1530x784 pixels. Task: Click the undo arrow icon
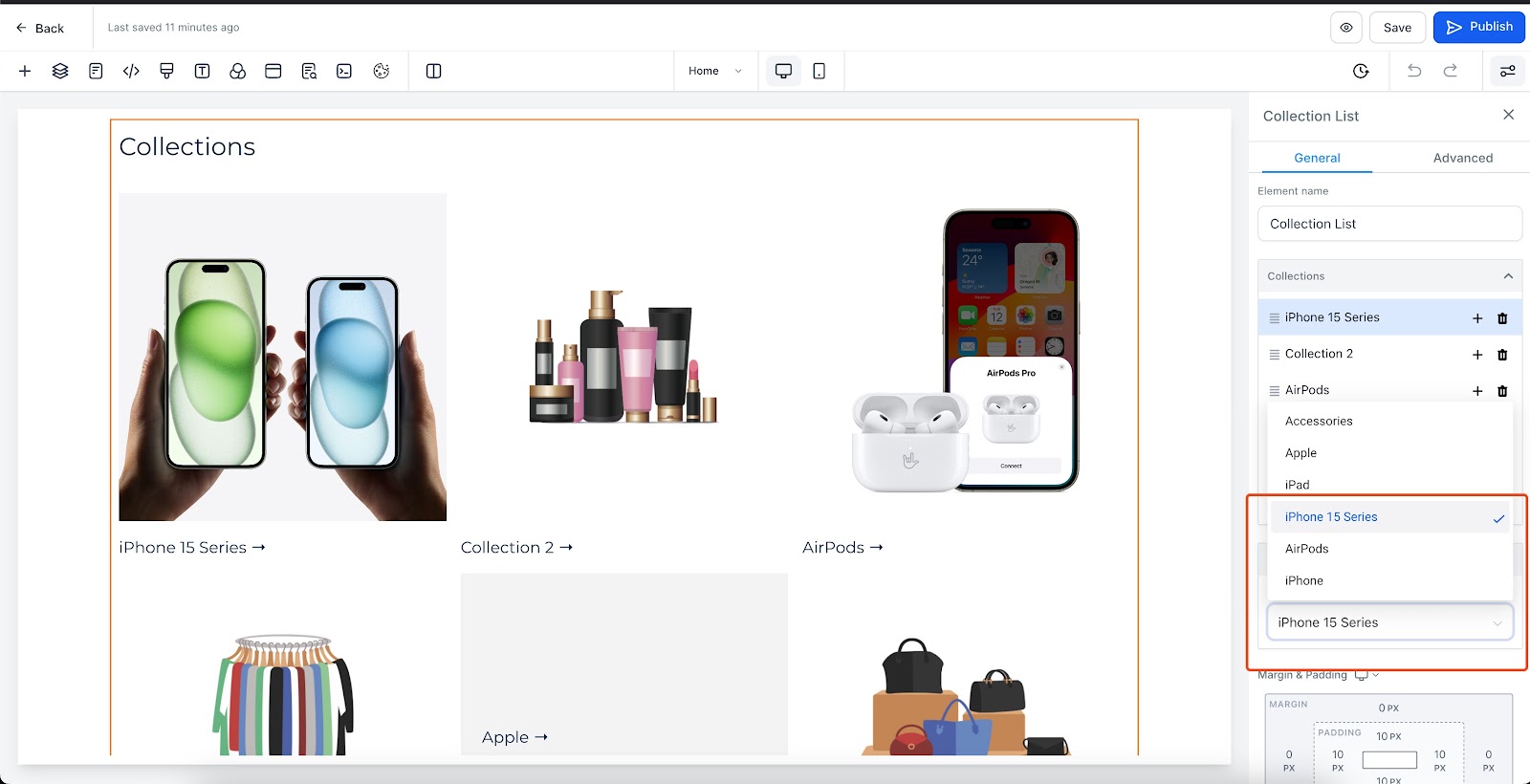coord(1414,71)
